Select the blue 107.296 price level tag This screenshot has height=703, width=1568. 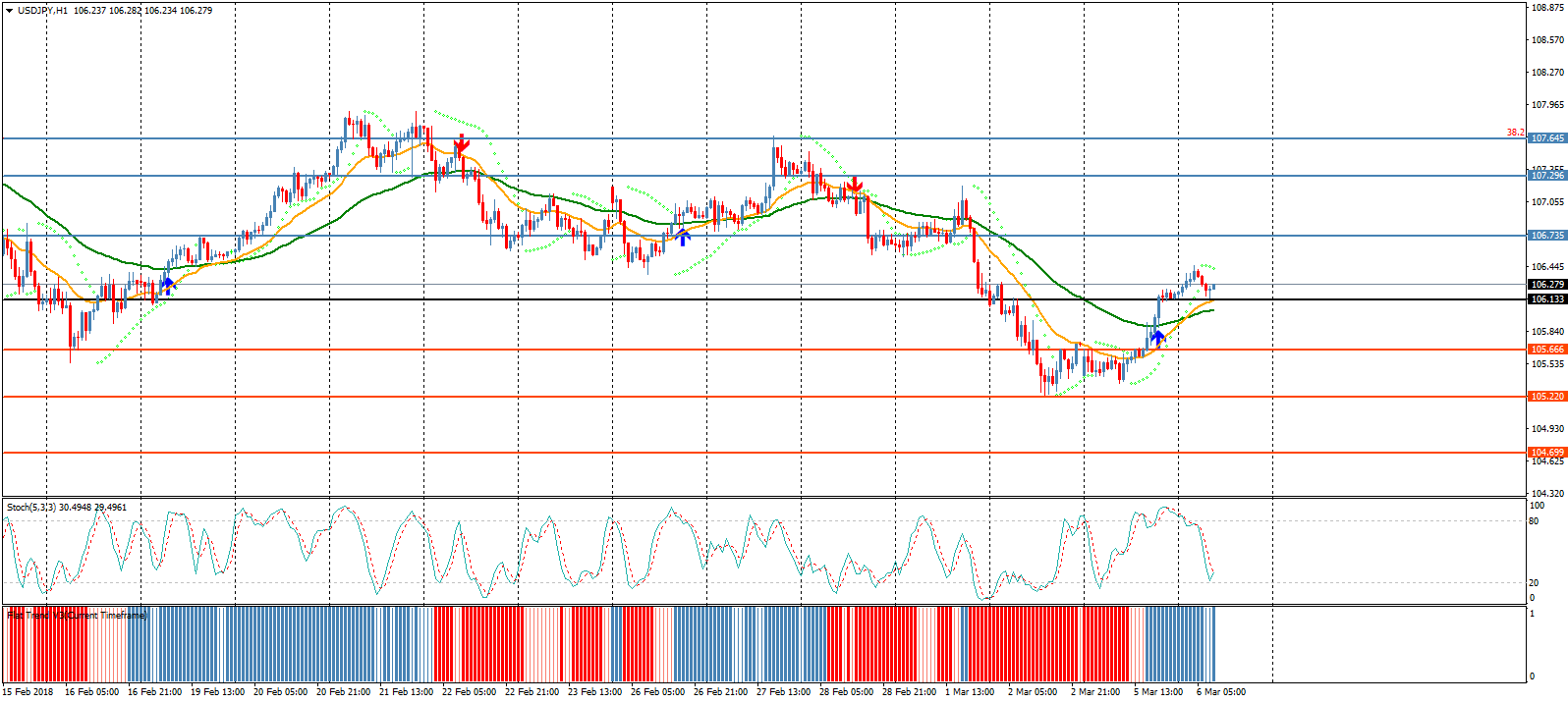(x=1547, y=176)
